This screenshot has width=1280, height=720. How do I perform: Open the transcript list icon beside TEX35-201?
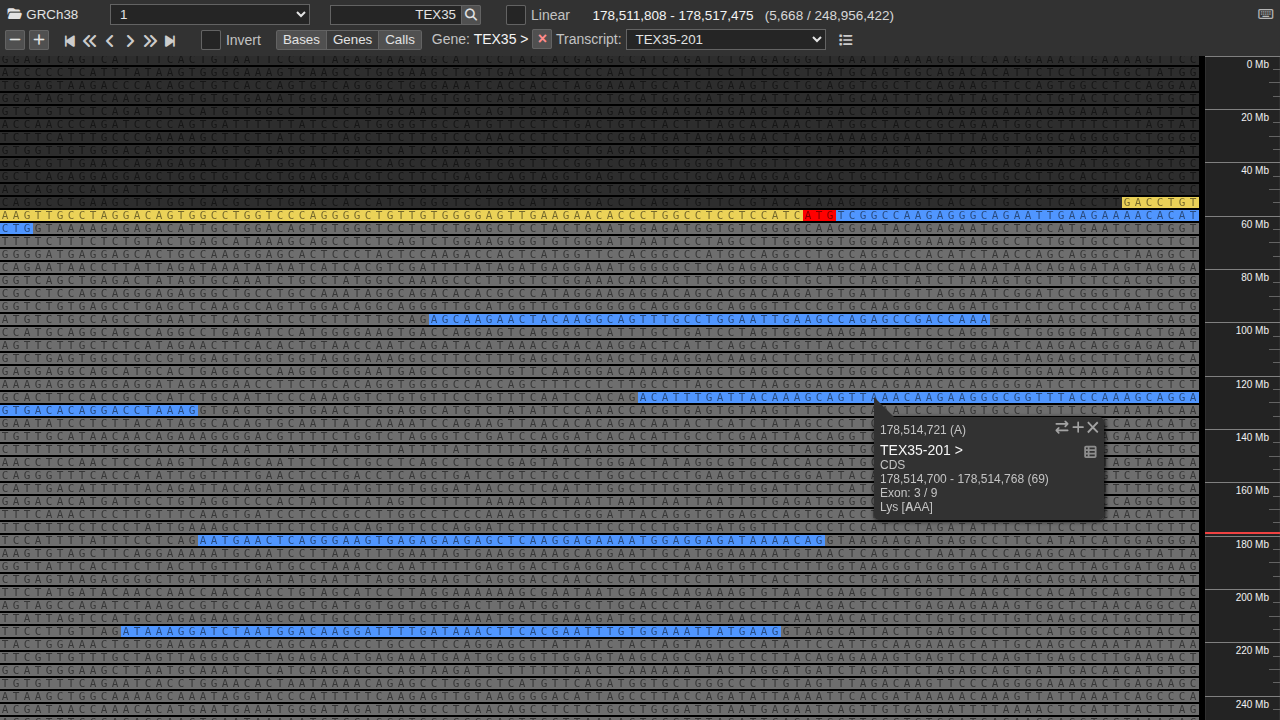[846, 40]
